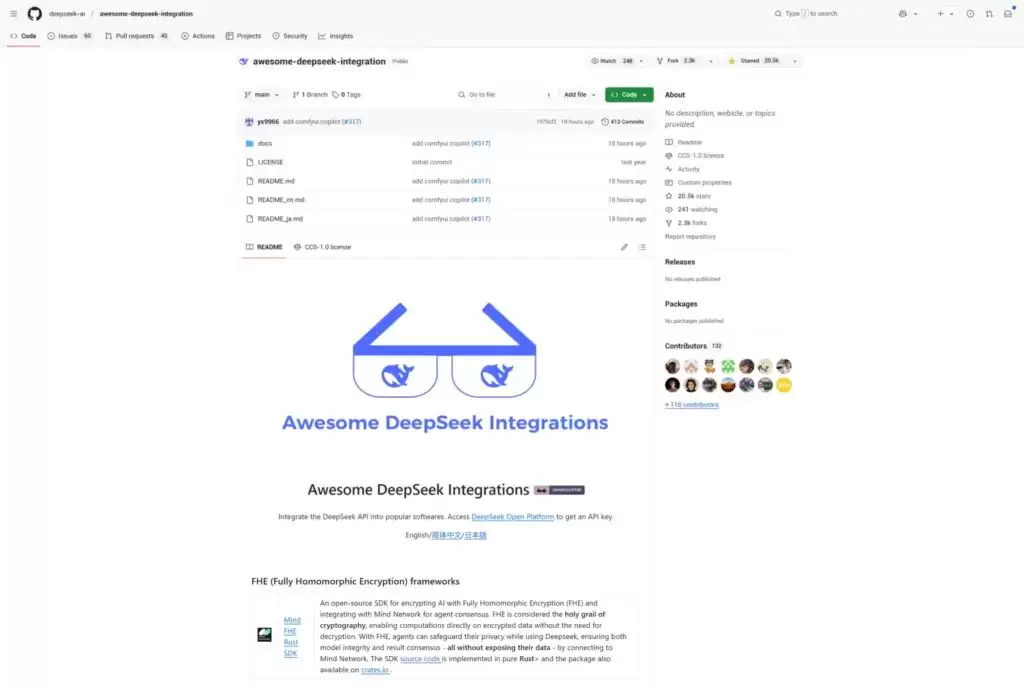
Task: Switch to the Insights tab
Action: pyautogui.click(x=335, y=36)
